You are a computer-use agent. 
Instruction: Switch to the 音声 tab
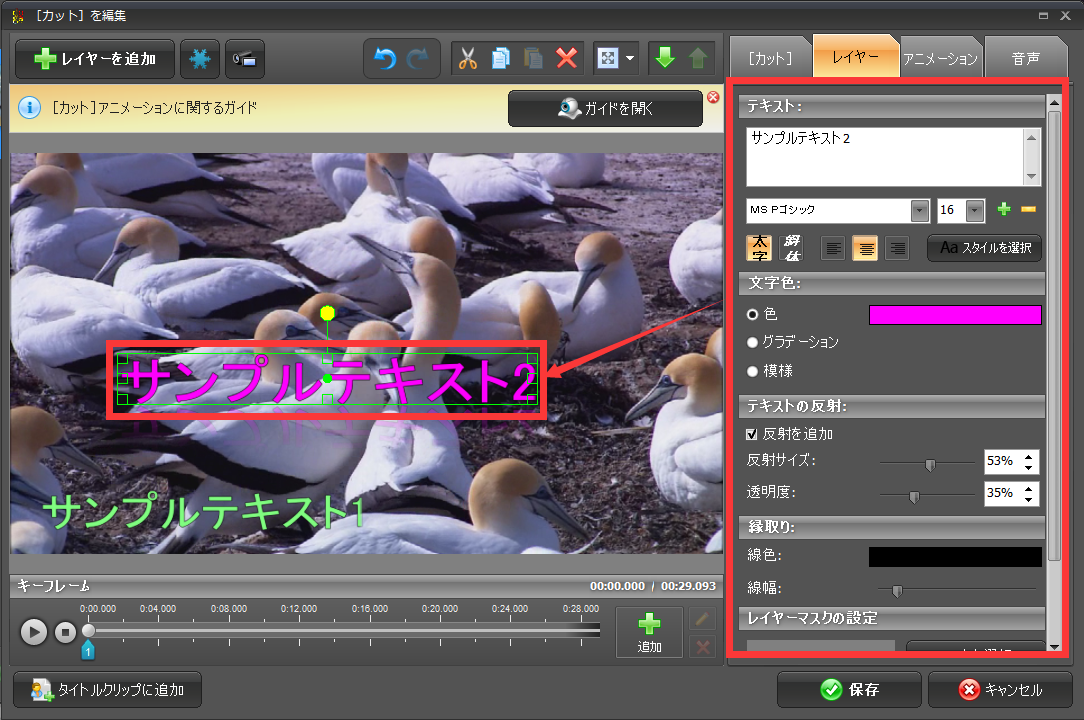(1026, 56)
